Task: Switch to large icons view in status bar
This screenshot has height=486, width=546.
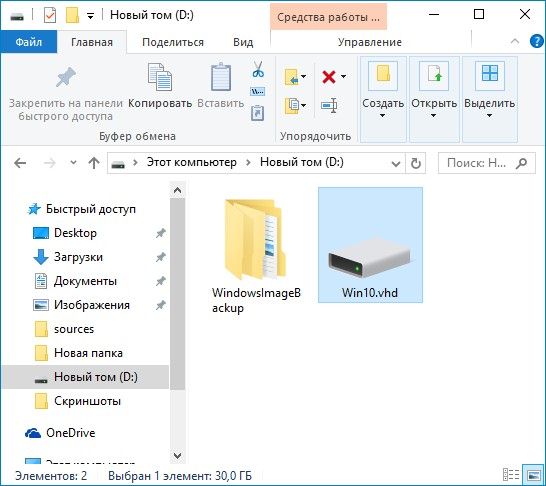Action: pyautogui.click(x=533, y=475)
